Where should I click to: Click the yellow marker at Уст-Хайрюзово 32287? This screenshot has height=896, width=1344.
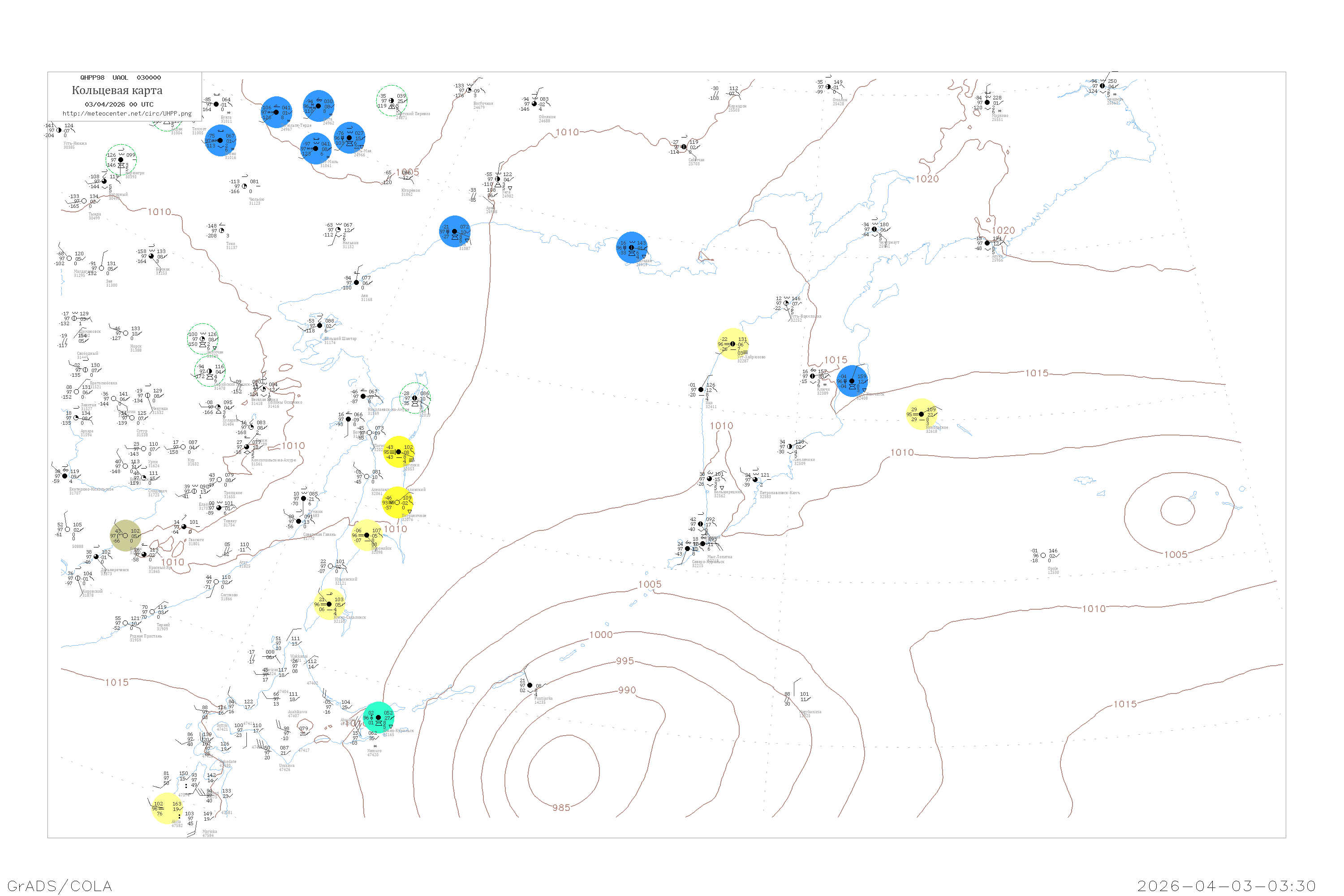(732, 344)
